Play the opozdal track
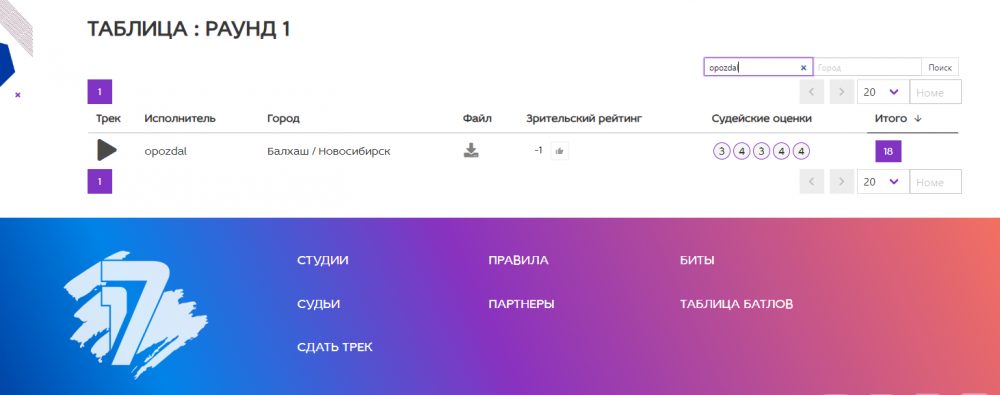Viewport: 1000px width, 395px height. 107,150
